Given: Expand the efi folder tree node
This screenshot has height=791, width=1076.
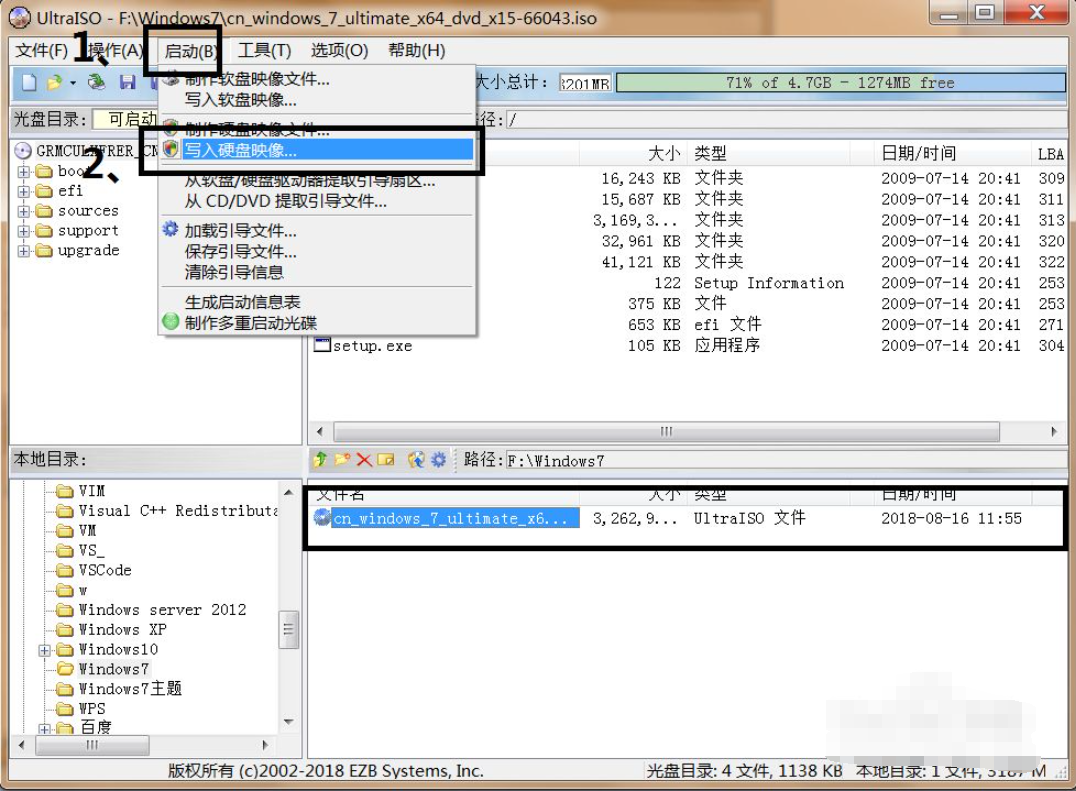Looking at the screenshot, I should (x=23, y=191).
